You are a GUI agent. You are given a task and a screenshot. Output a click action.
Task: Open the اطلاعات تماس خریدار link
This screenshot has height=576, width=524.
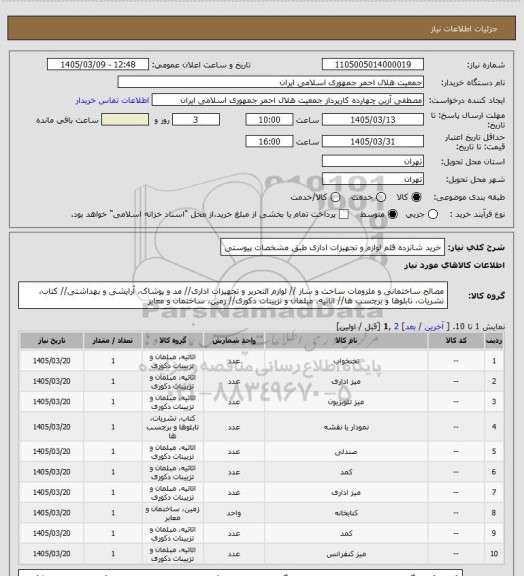(112, 100)
